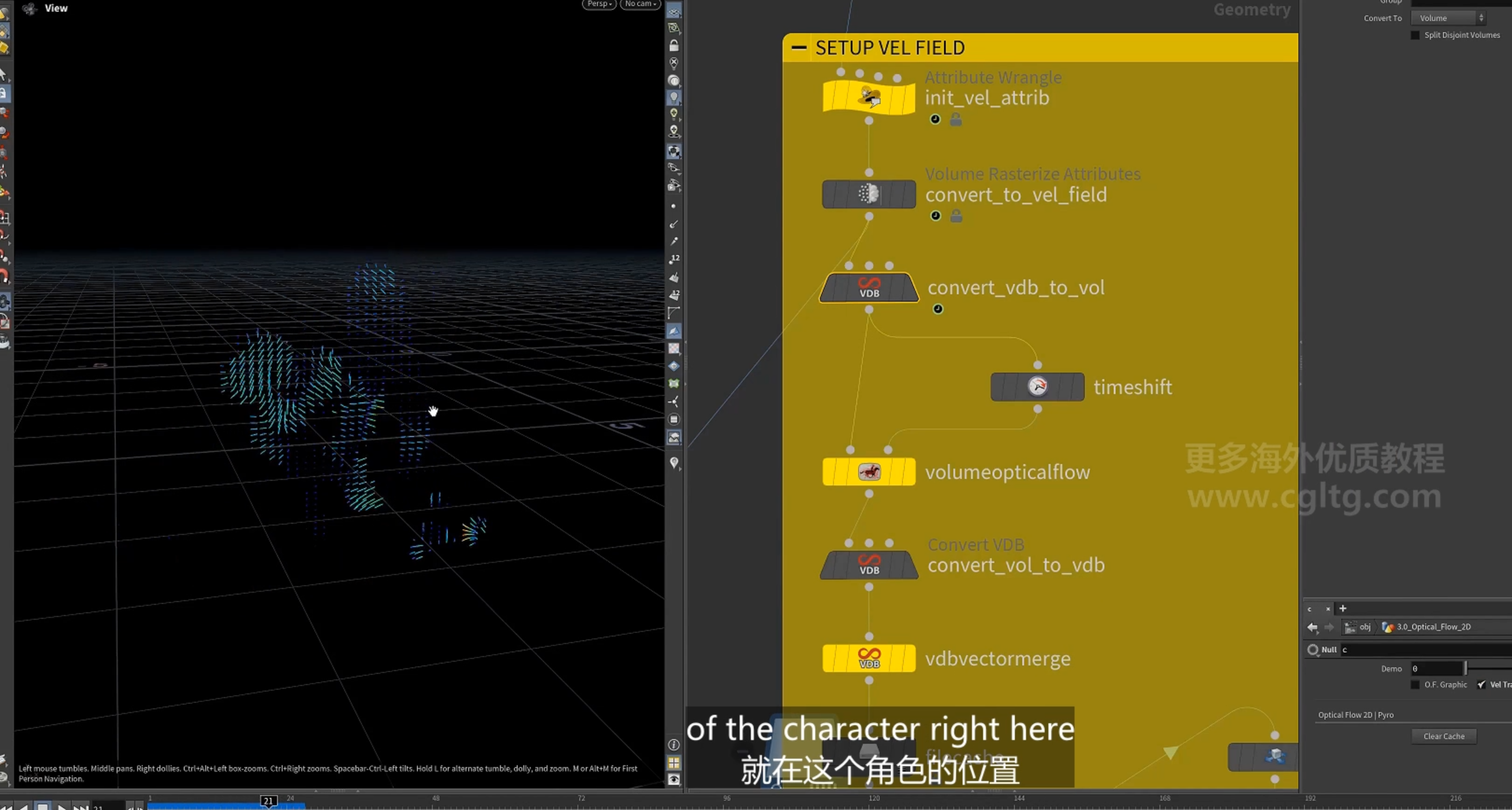Open the Persp viewport menu
The height and width of the screenshot is (810, 1512).
(599, 4)
